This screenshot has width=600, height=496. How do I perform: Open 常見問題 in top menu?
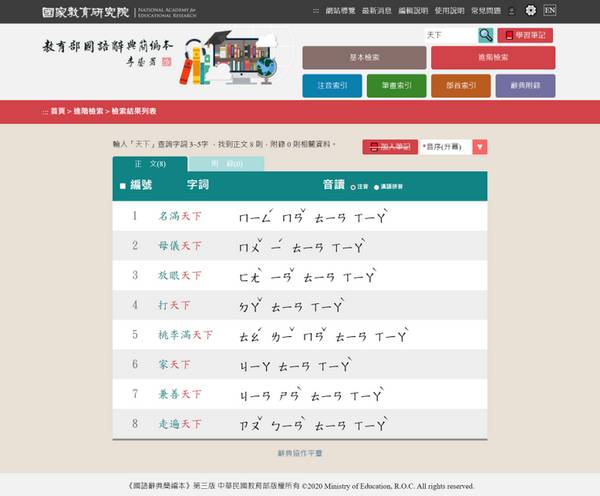[x=486, y=11]
